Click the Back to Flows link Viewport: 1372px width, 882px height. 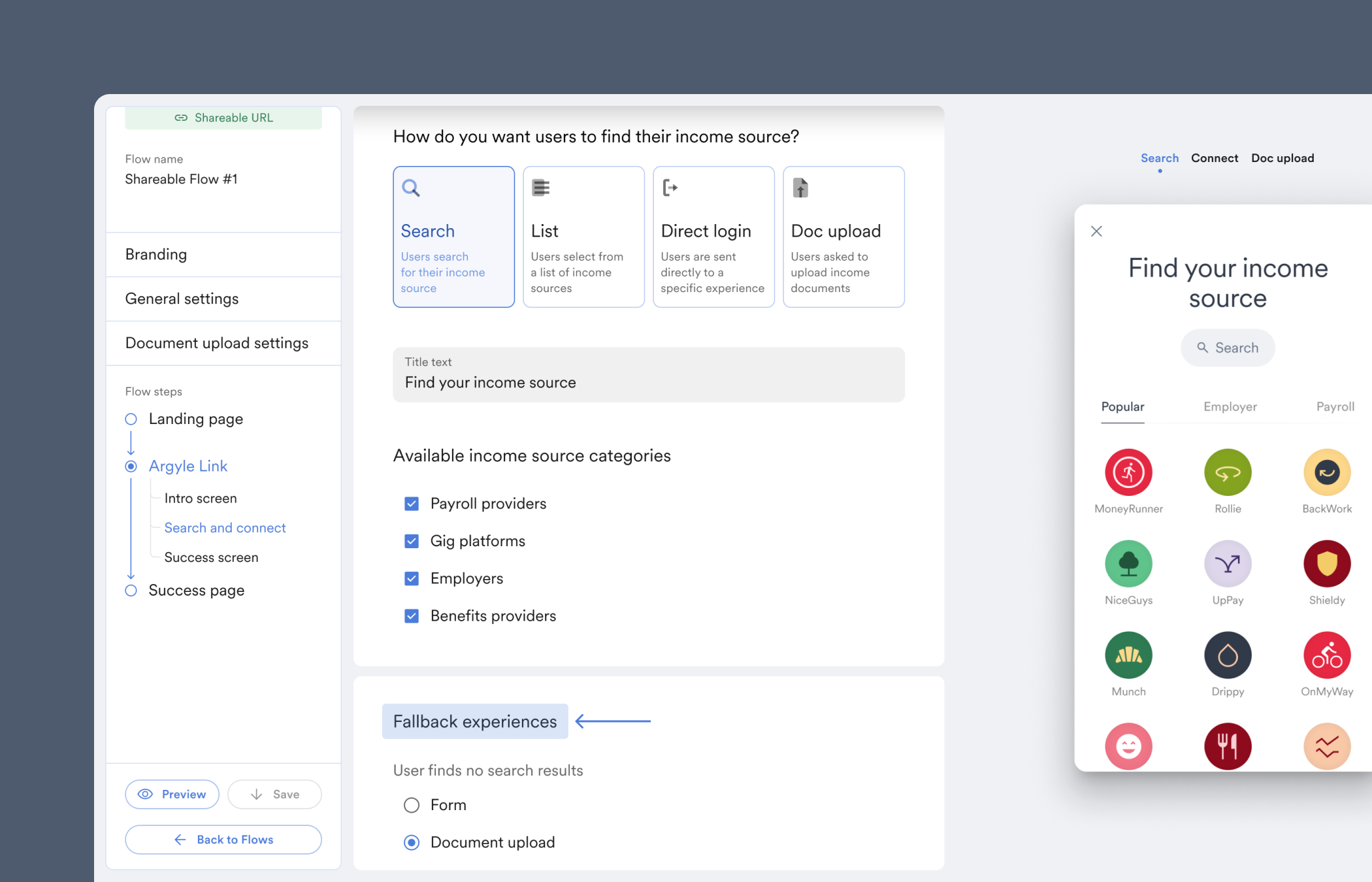[223, 839]
